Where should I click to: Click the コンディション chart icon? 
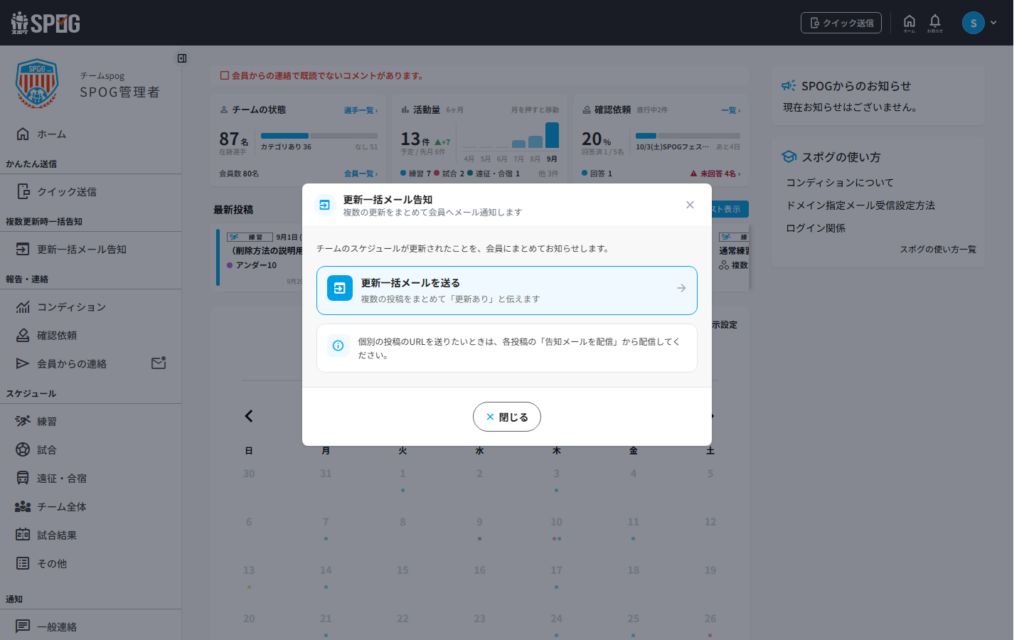23,306
